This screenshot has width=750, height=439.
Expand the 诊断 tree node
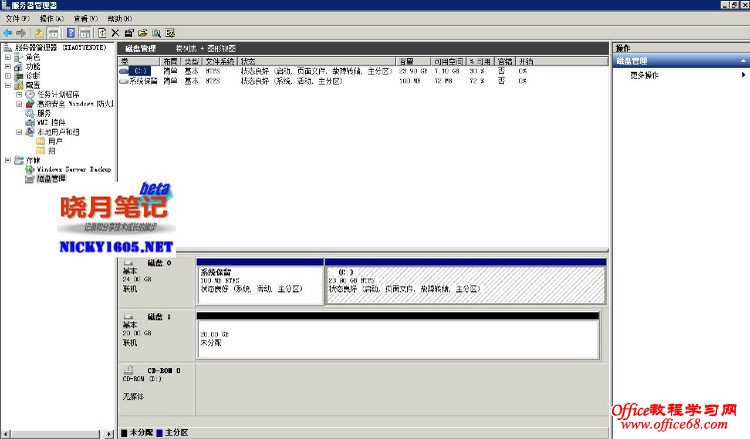[x=8, y=76]
